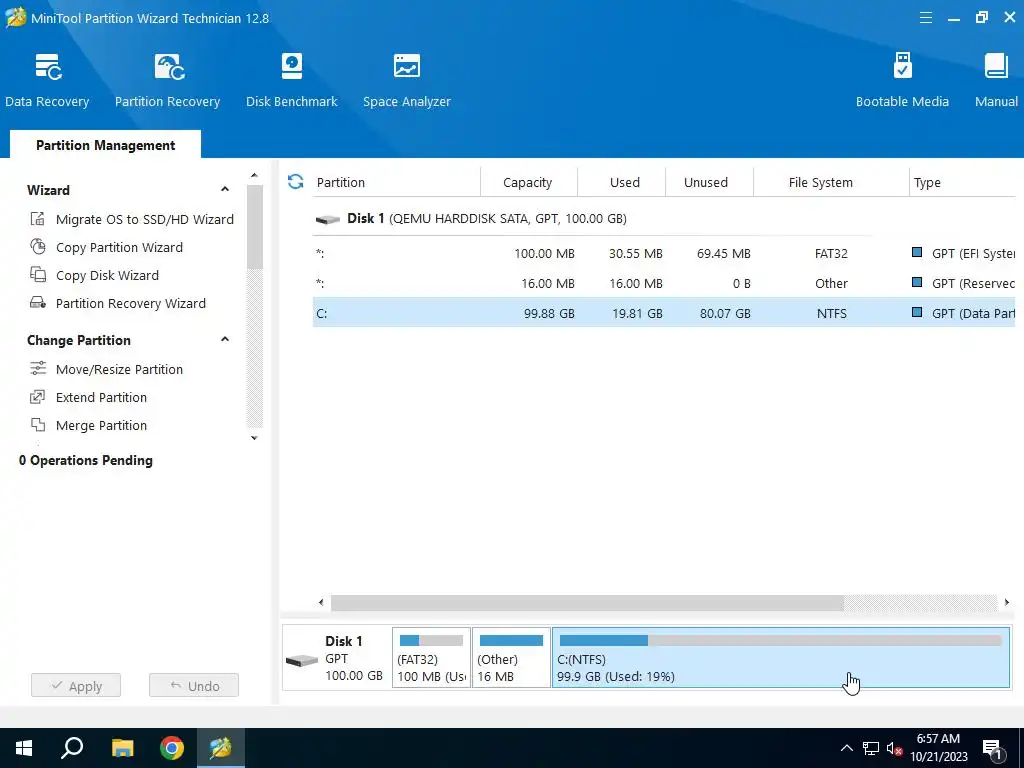
Task: Open the Manual book icon
Action: [996, 67]
